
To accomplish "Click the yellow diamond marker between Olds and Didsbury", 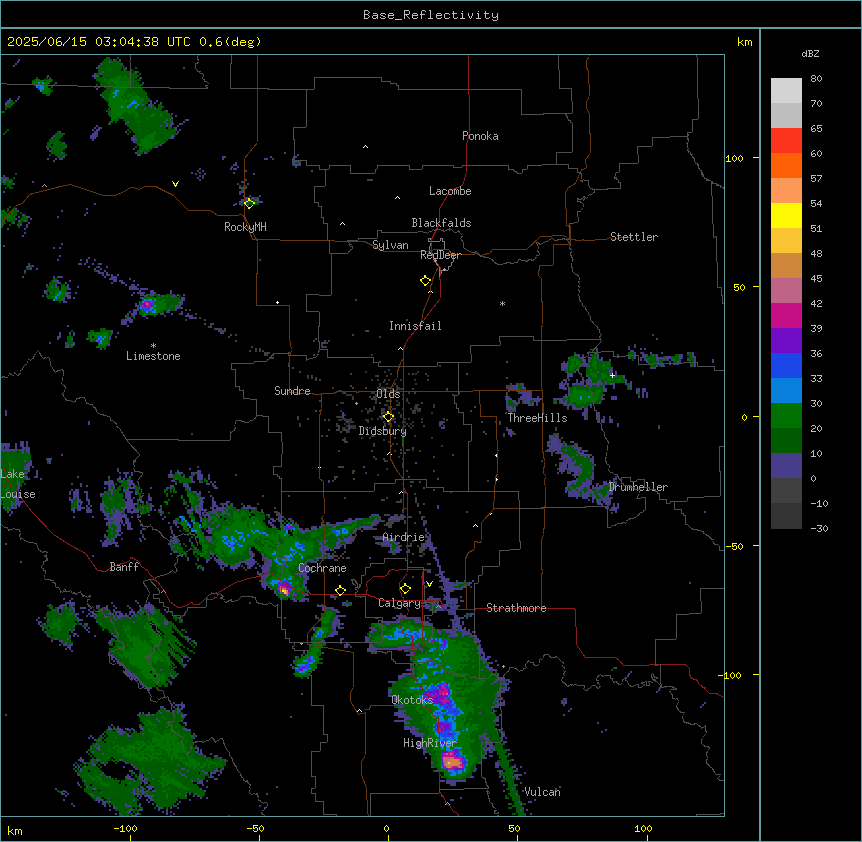I will point(388,417).
